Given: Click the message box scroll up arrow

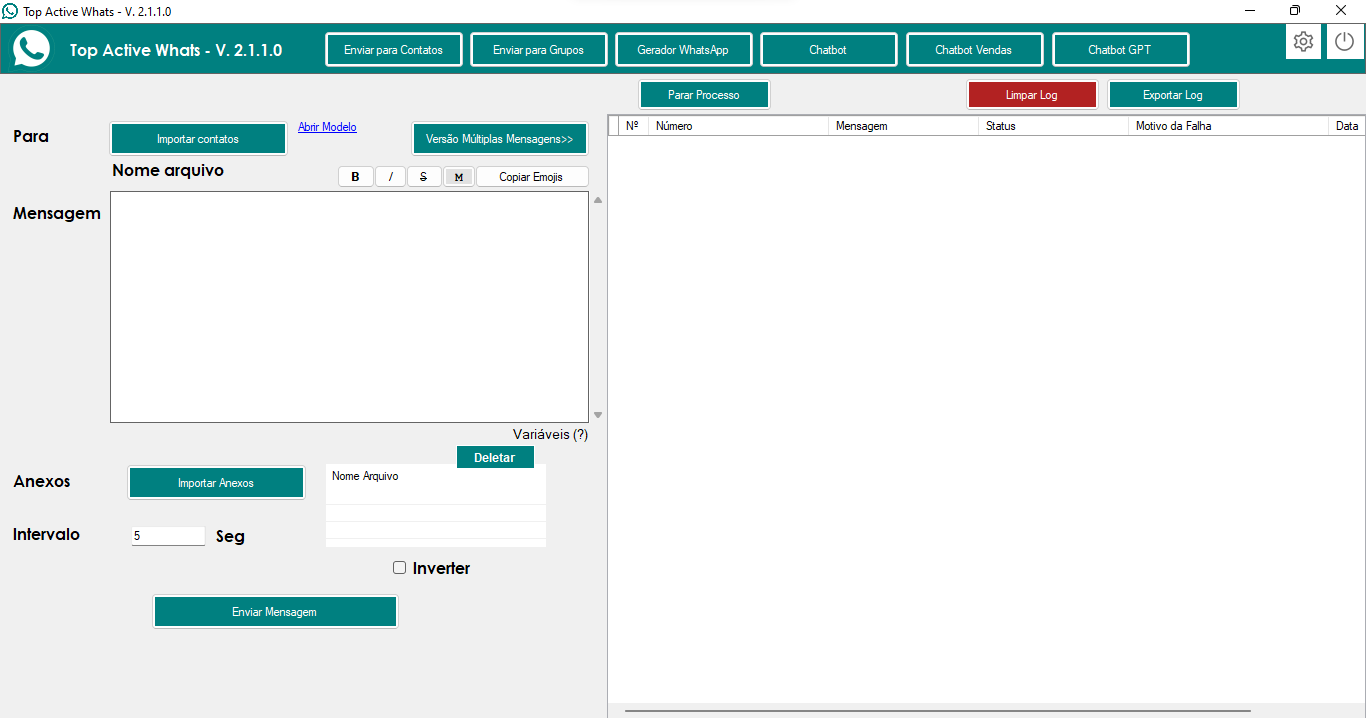Looking at the screenshot, I should 598,200.
